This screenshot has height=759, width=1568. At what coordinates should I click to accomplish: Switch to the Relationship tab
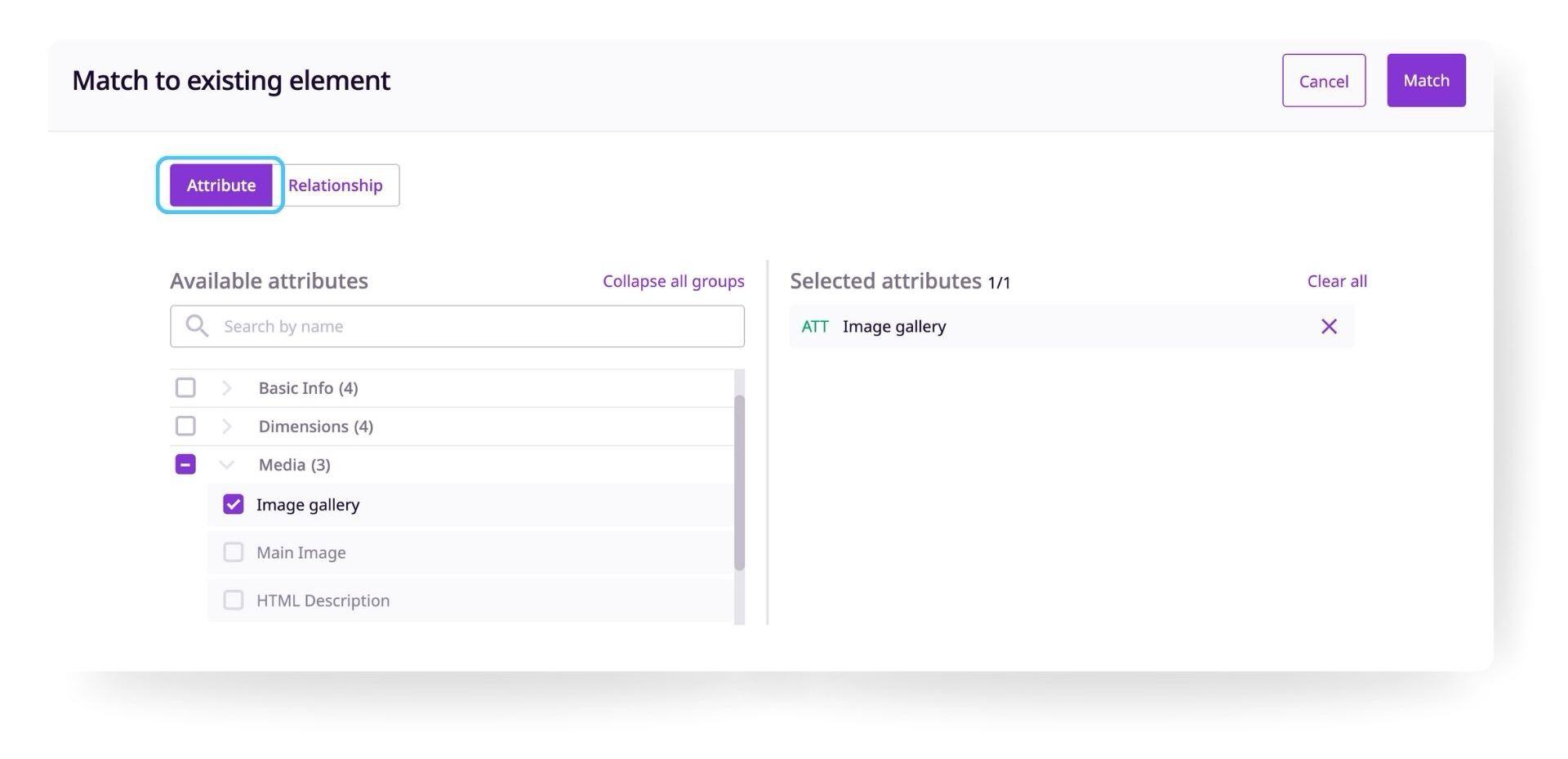336,185
